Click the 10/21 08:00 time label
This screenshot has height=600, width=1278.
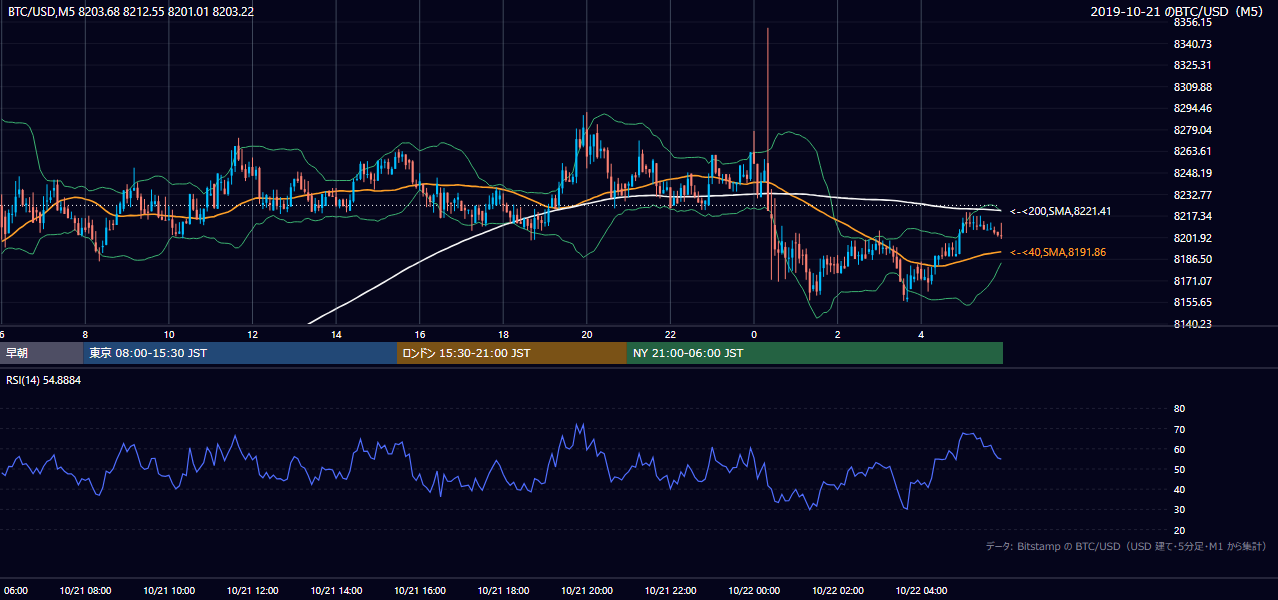[x=85, y=590]
